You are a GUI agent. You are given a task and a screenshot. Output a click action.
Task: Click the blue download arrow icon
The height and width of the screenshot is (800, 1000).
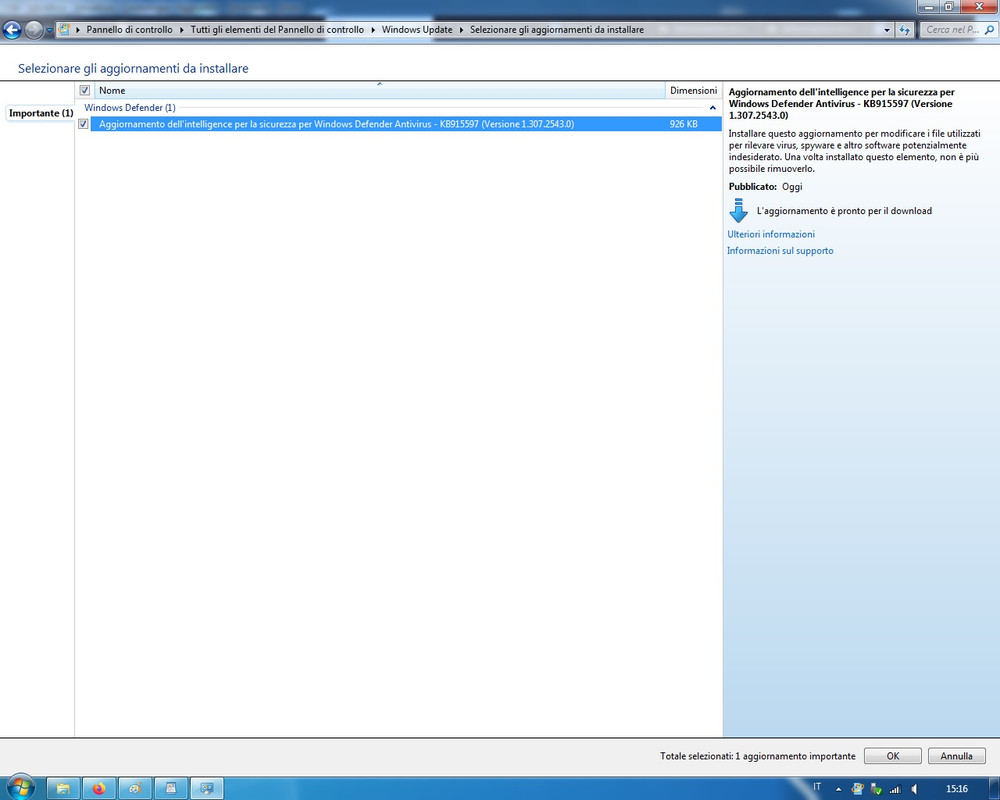739,210
